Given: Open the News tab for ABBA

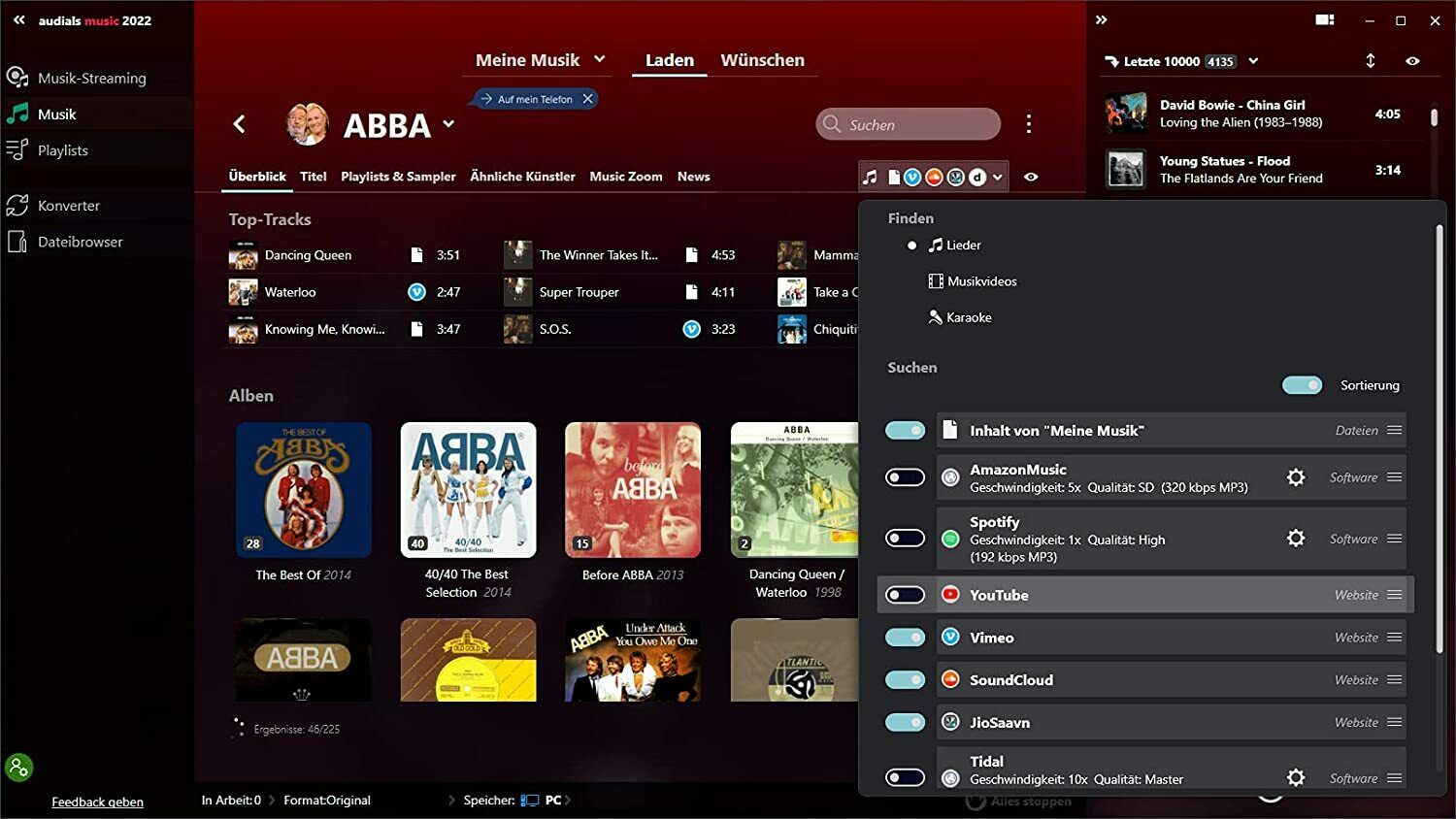Looking at the screenshot, I should point(693,177).
